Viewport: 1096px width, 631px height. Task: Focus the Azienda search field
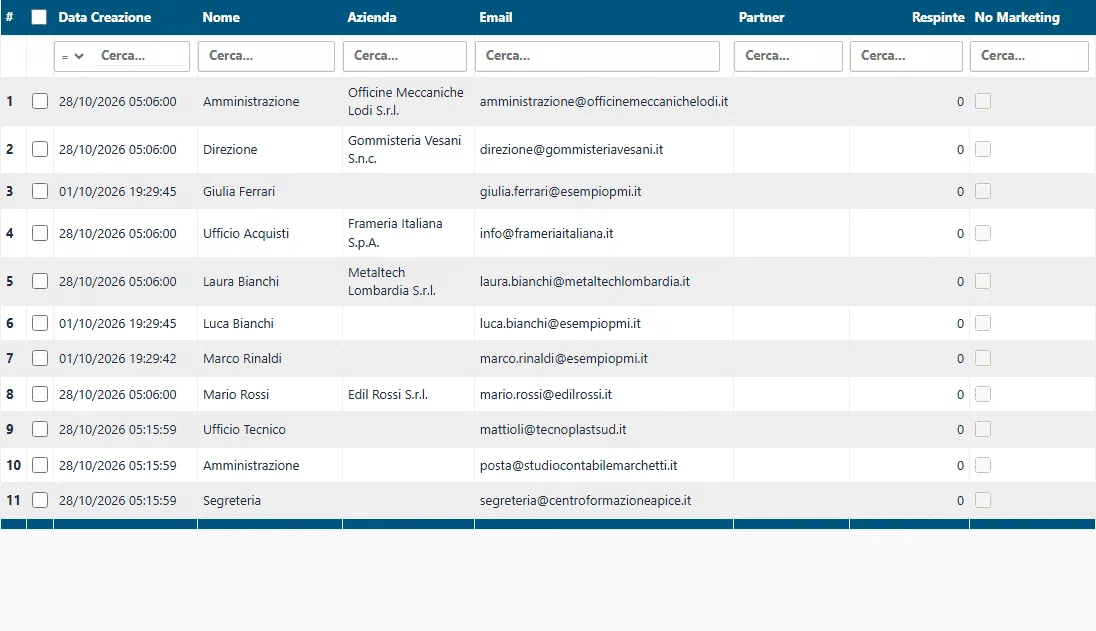pos(405,56)
